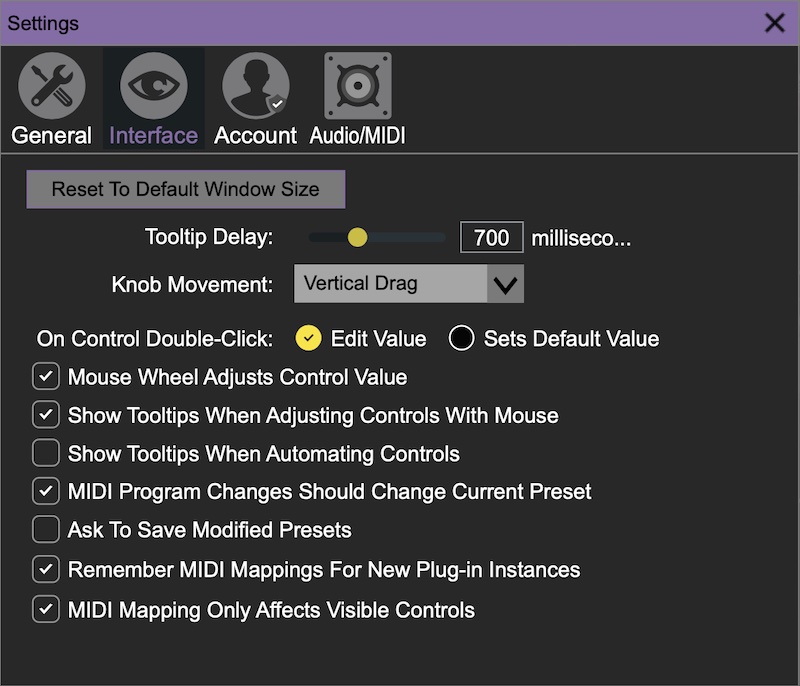Screen dimensions: 800x686
Task: Select the Edit Value radio button
Action: click(308, 339)
